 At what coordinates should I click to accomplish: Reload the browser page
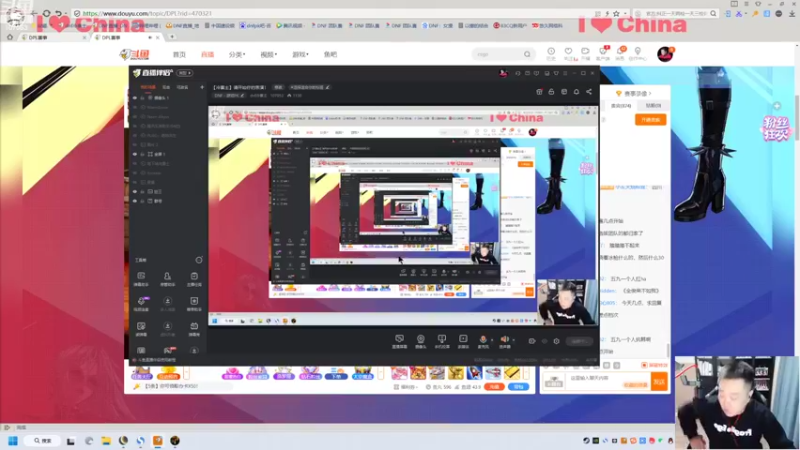[46, 13]
